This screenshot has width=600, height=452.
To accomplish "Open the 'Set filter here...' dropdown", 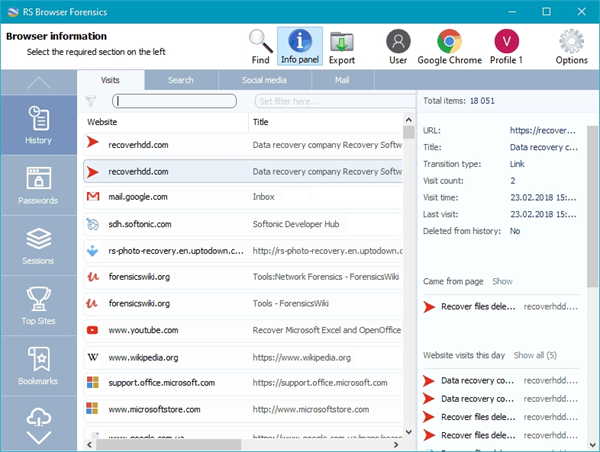I will pos(329,101).
